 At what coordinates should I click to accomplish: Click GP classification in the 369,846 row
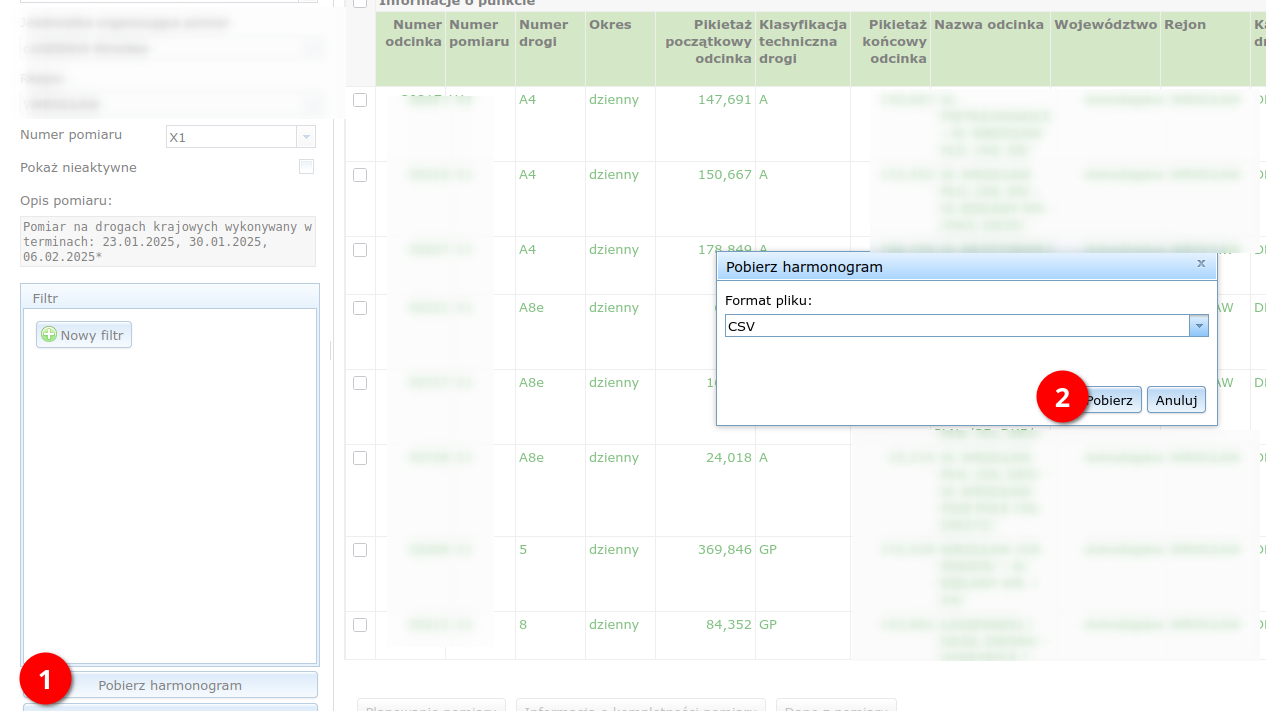coord(768,550)
